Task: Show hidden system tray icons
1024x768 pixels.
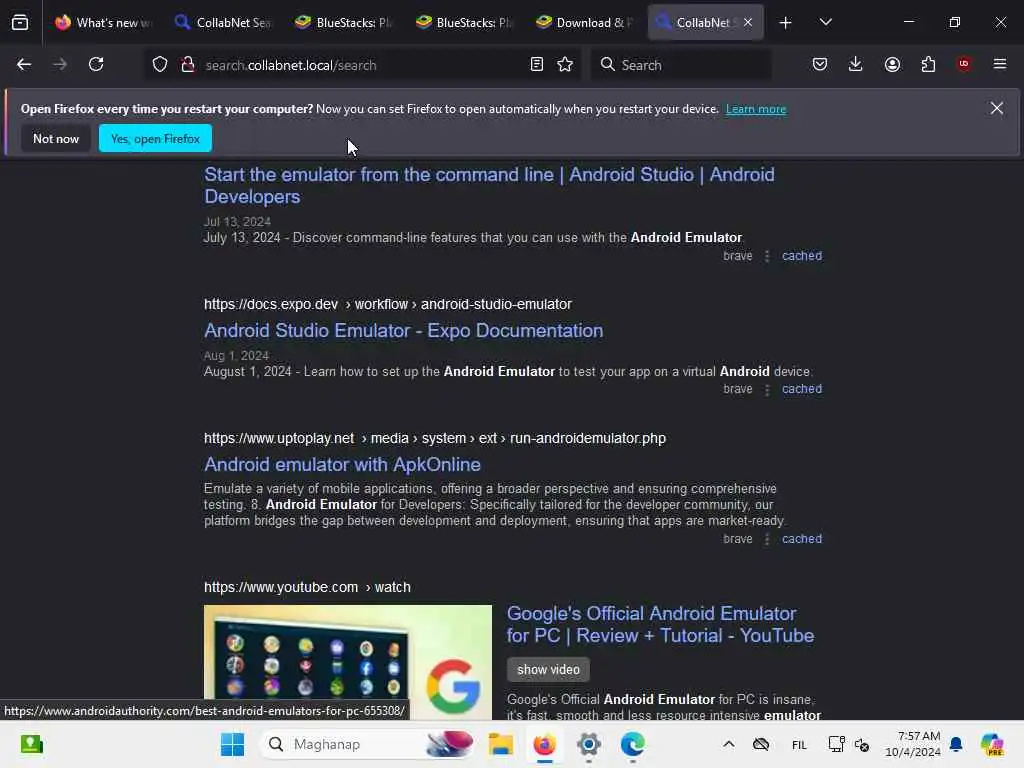Action: [729, 744]
